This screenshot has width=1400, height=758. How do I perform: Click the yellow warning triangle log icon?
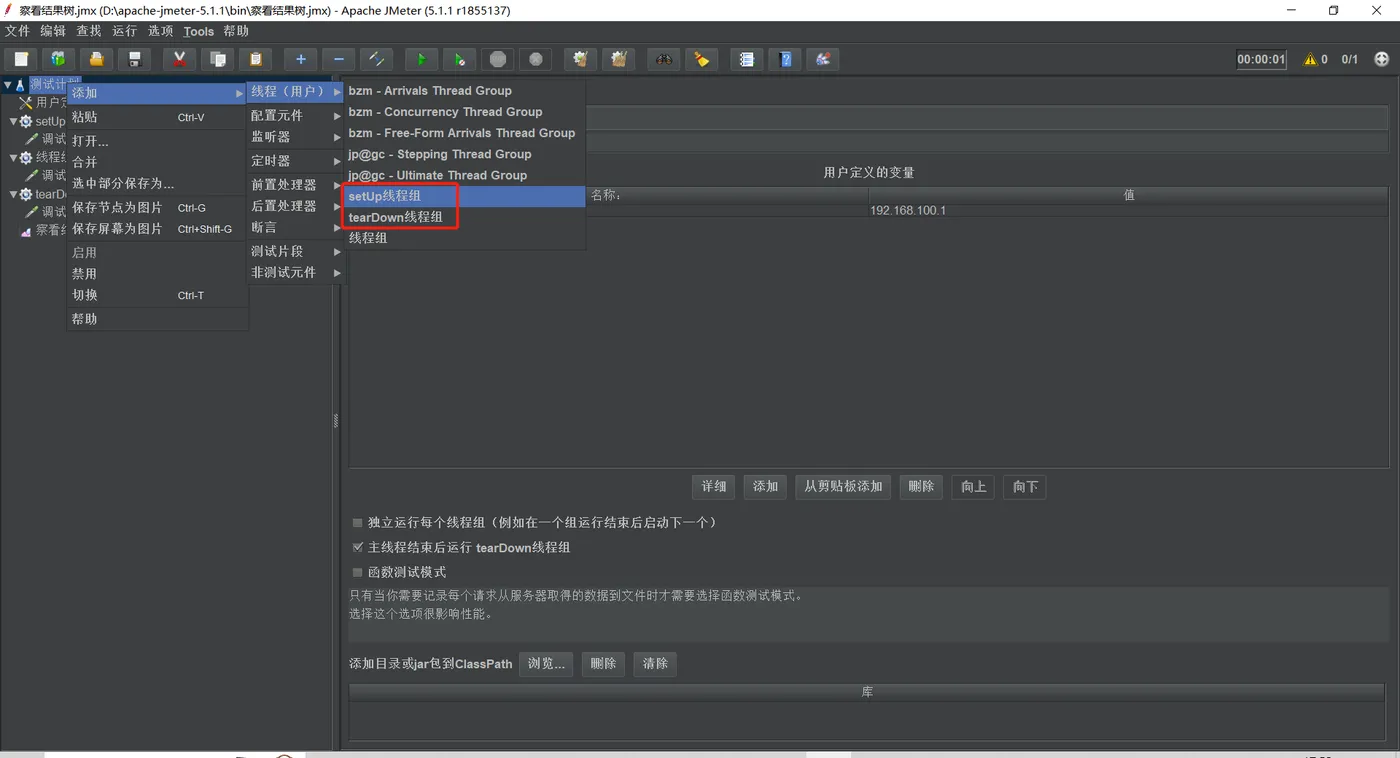point(1310,59)
